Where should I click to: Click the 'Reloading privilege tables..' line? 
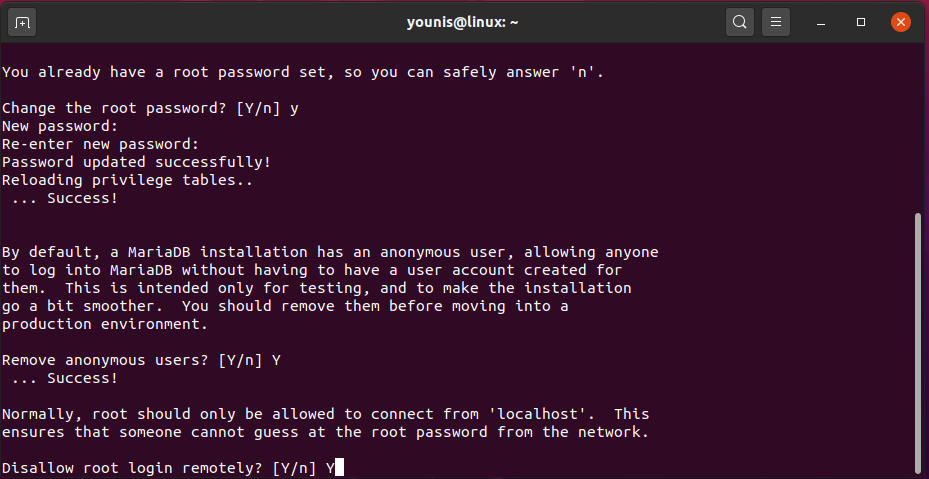coord(127,180)
